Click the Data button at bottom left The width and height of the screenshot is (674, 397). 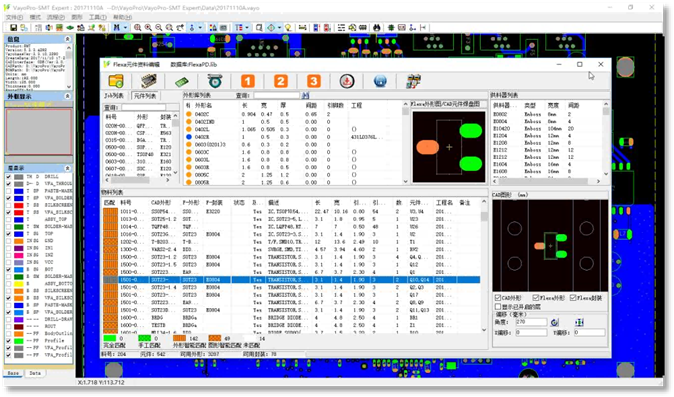pyautogui.click(x=35, y=373)
